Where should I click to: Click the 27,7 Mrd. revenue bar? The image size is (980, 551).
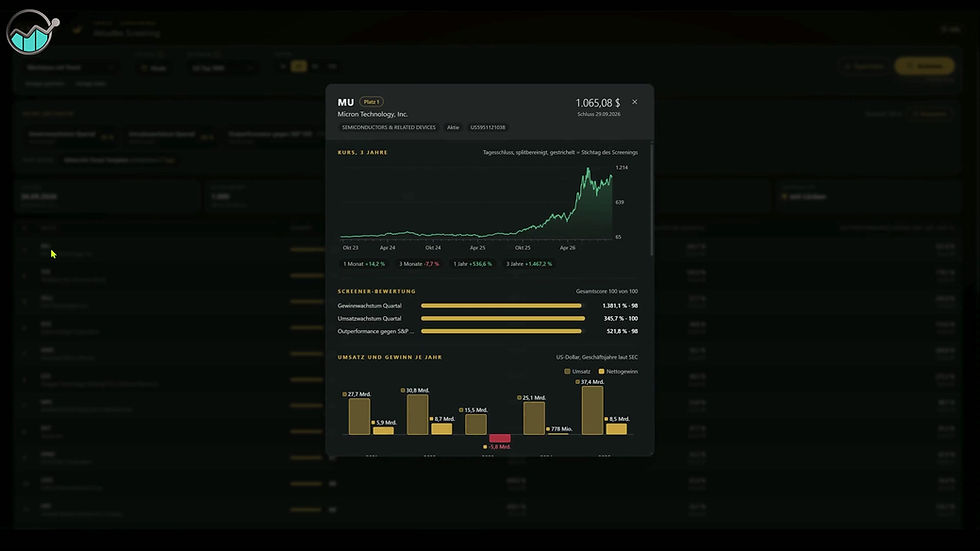[359, 417]
